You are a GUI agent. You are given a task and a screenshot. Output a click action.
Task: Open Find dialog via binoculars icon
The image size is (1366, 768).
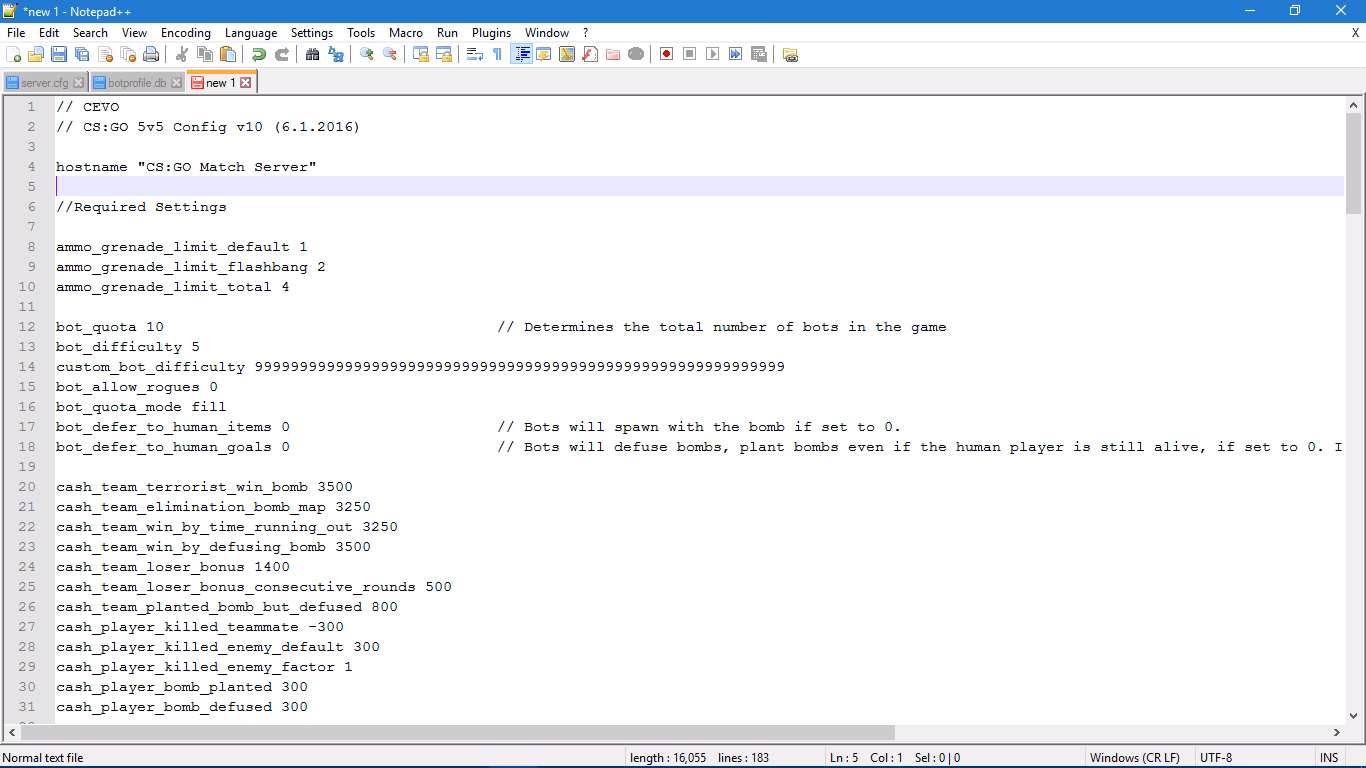(x=313, y=54)
